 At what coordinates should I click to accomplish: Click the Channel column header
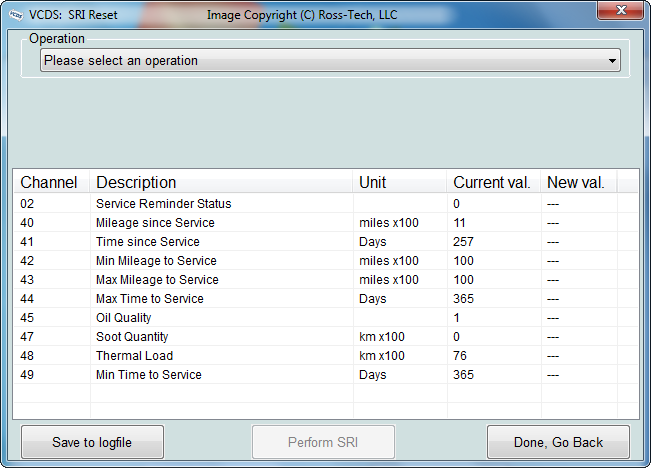(x=49, y=182)
